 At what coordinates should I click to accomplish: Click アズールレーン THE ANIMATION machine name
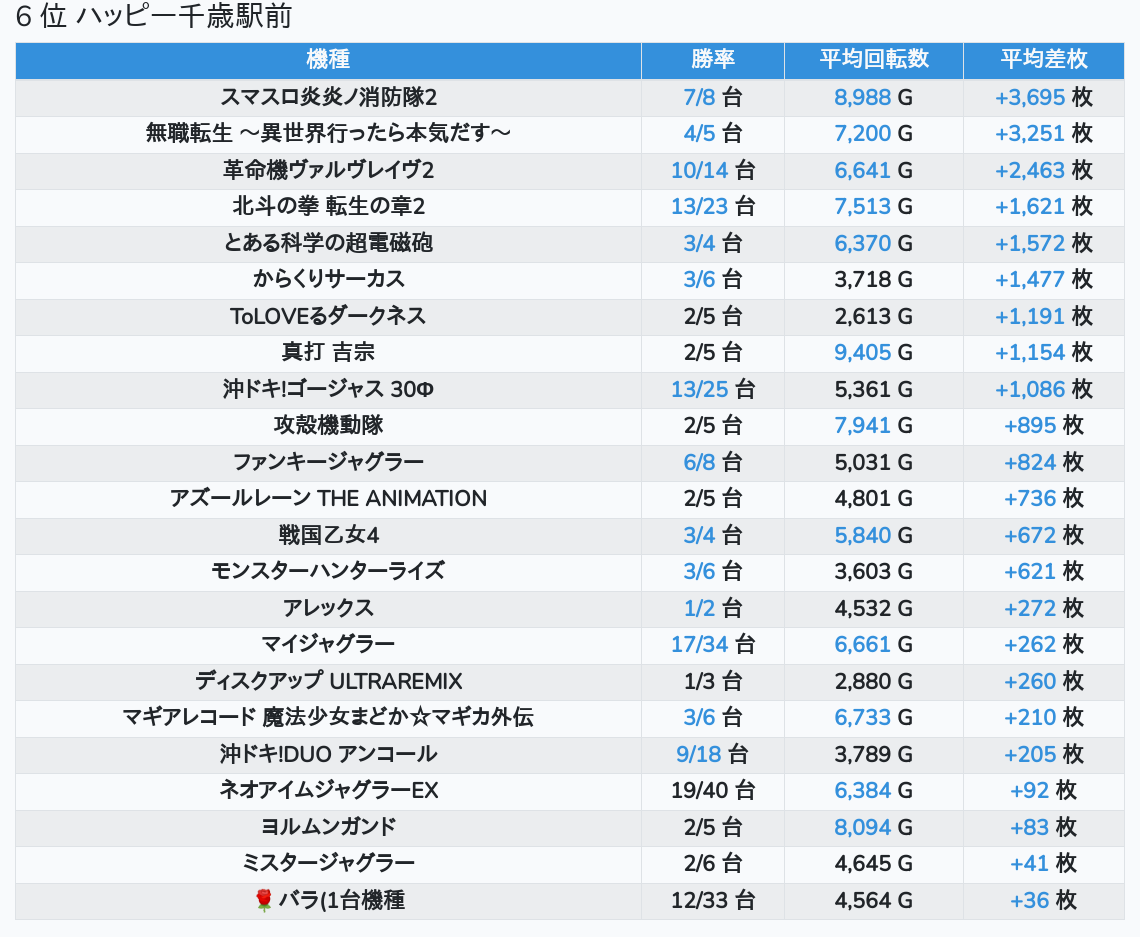pyautogui.click(x=328, y=498)
